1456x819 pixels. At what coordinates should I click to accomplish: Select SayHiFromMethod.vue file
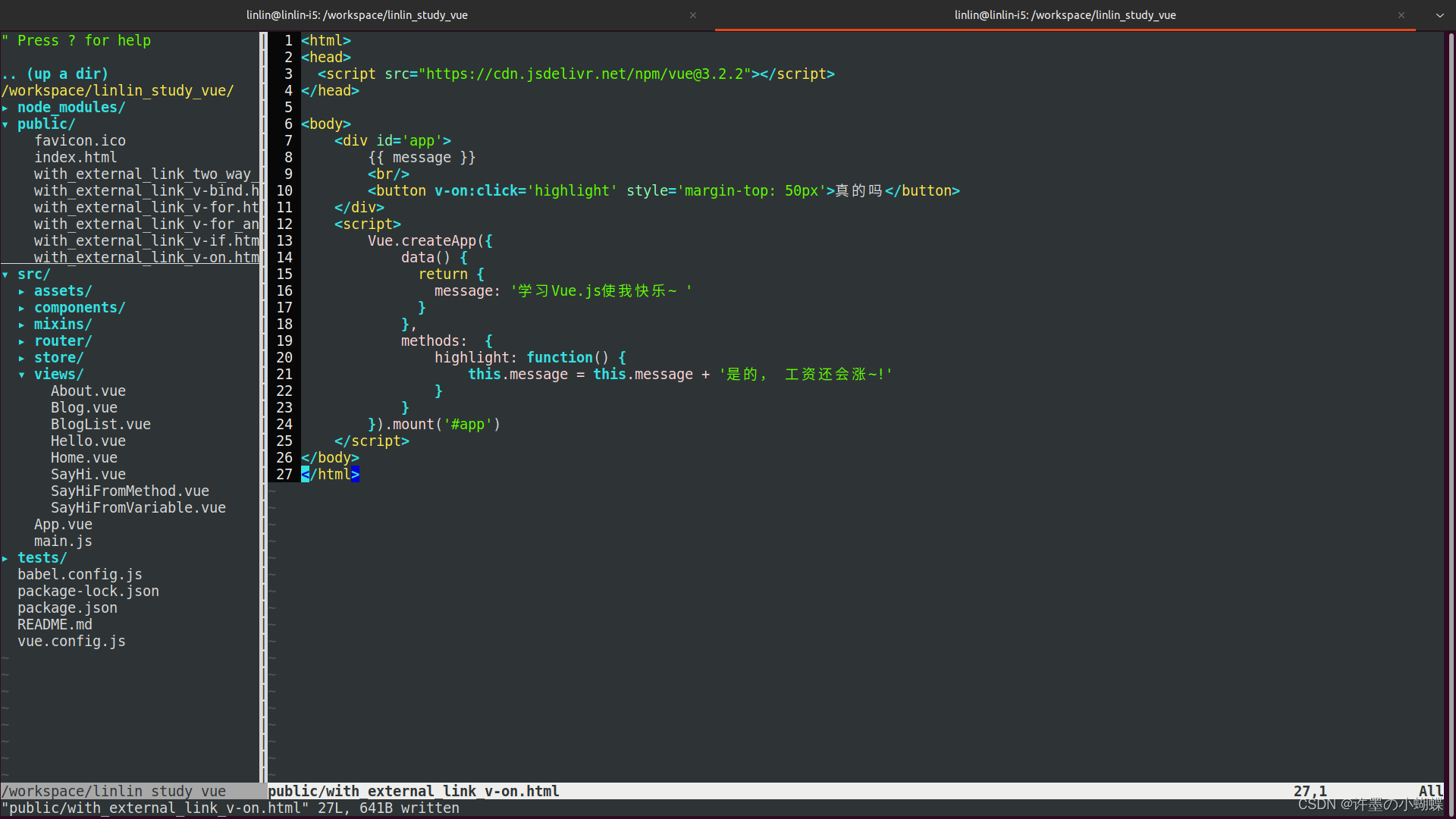(130, 491)
